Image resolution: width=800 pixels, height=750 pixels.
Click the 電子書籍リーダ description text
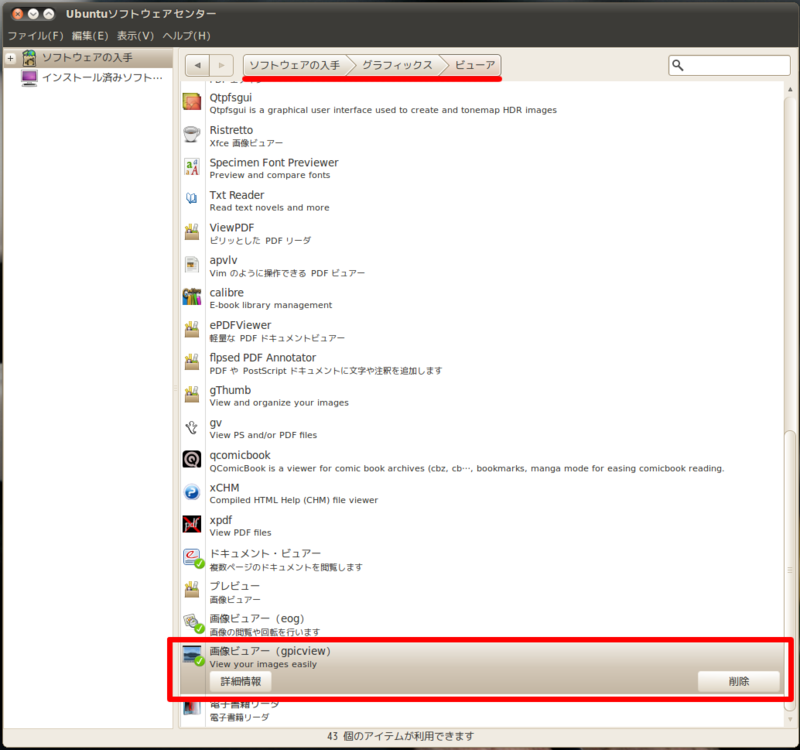pyautogui.click(x=239, y=717)
